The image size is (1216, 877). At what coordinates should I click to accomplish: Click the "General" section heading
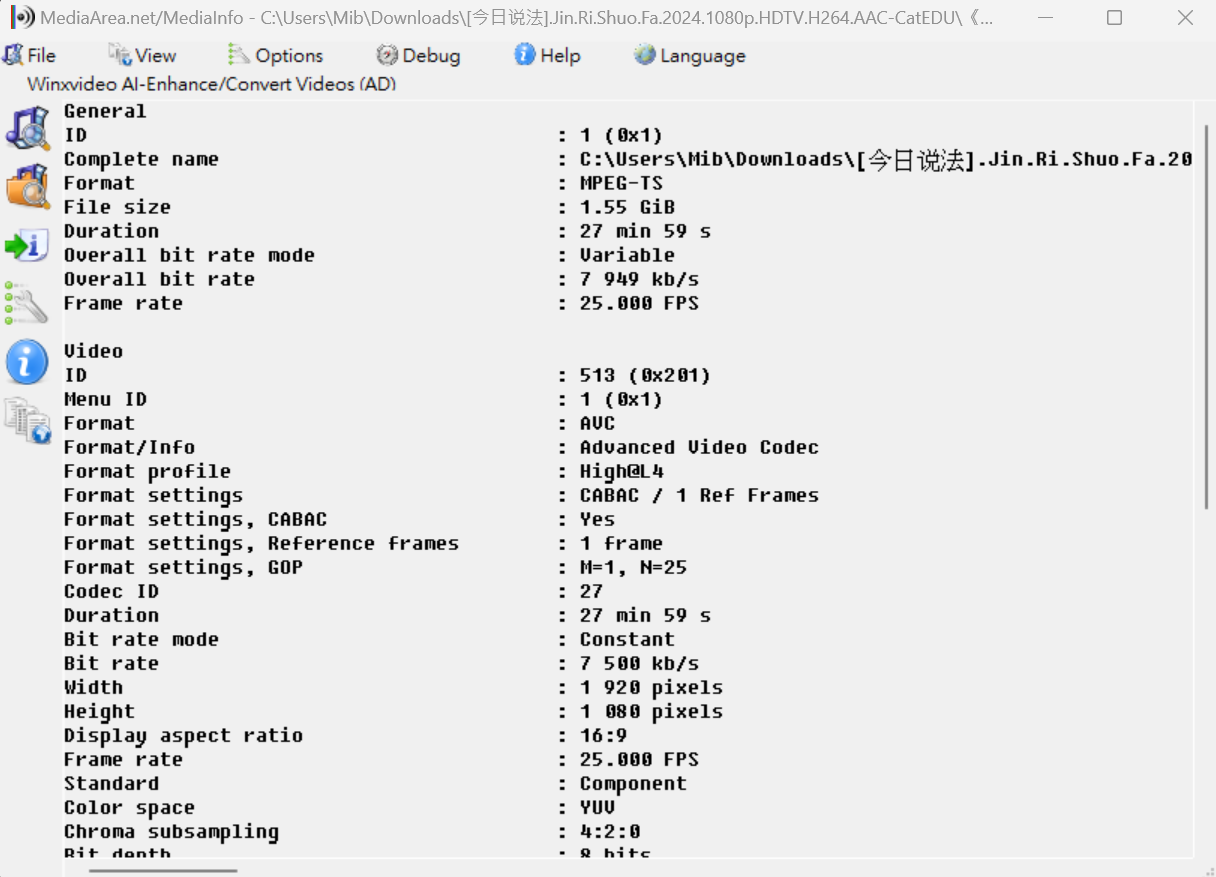(105, 111)
